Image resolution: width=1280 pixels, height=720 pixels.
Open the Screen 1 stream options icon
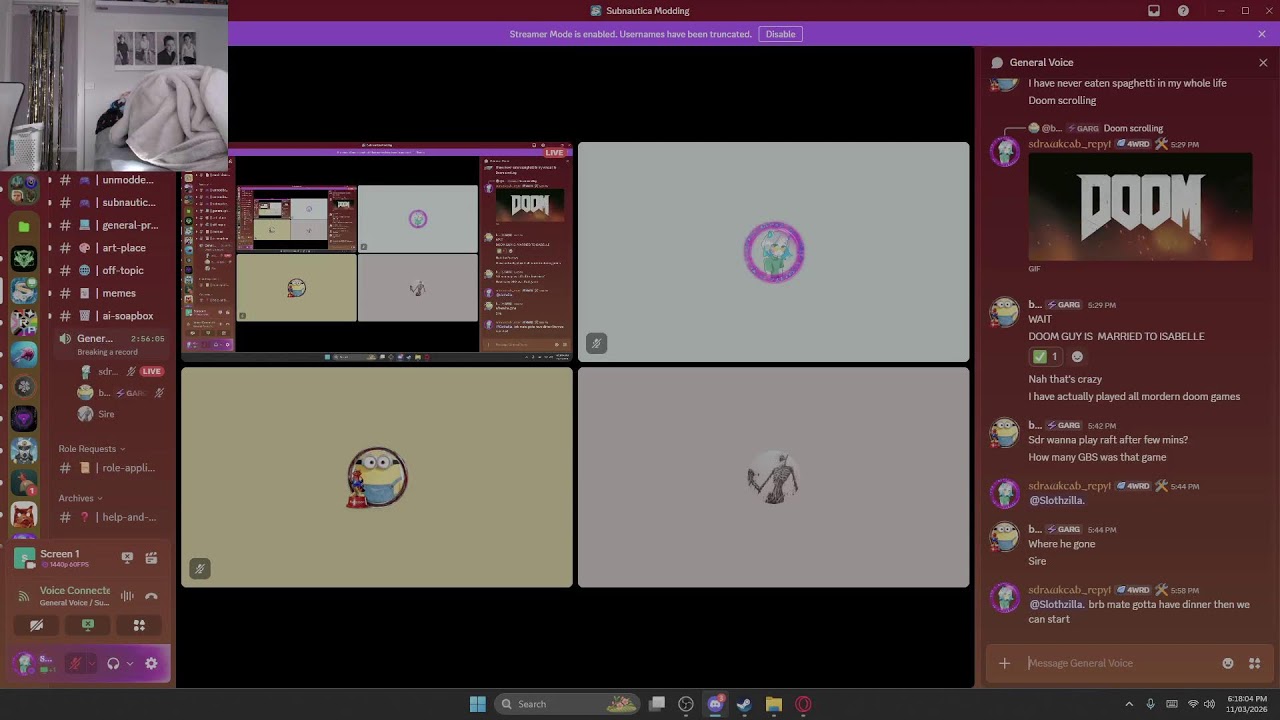click(x=151, y=558)
